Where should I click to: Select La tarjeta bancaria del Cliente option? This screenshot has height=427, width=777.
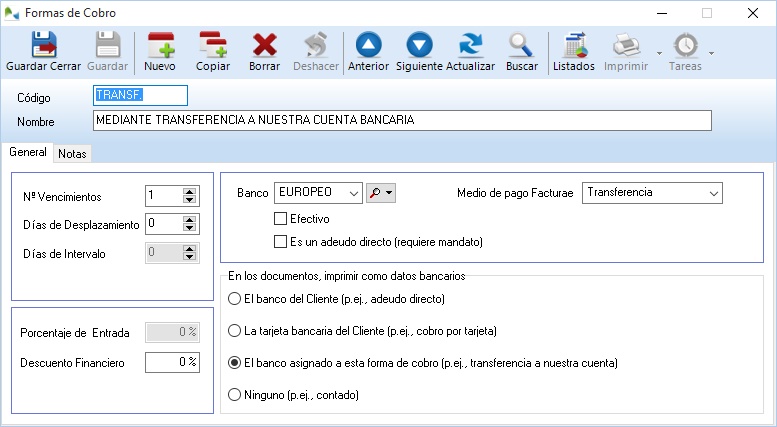tap(234, 331)
